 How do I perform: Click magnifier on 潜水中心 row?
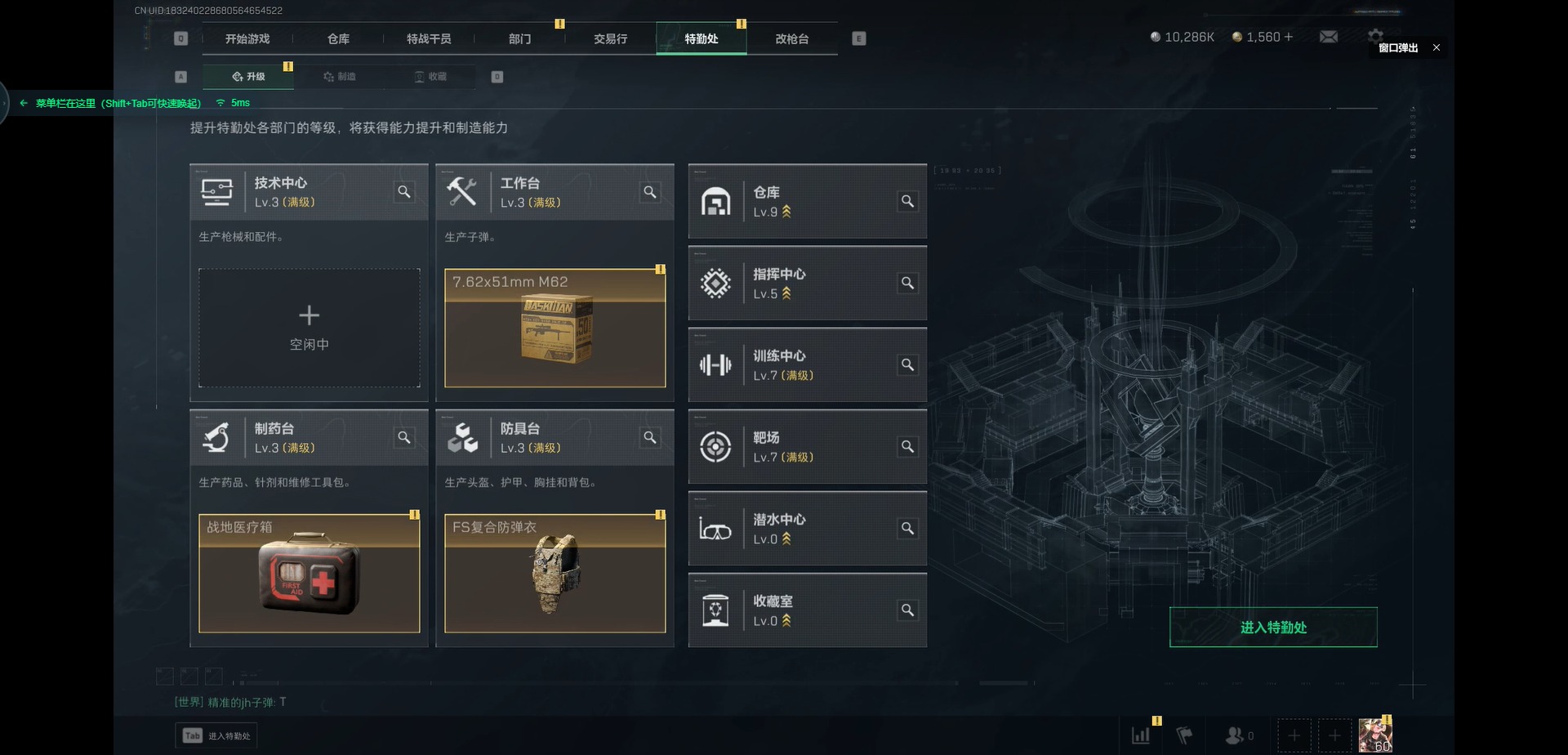point(907,529)
